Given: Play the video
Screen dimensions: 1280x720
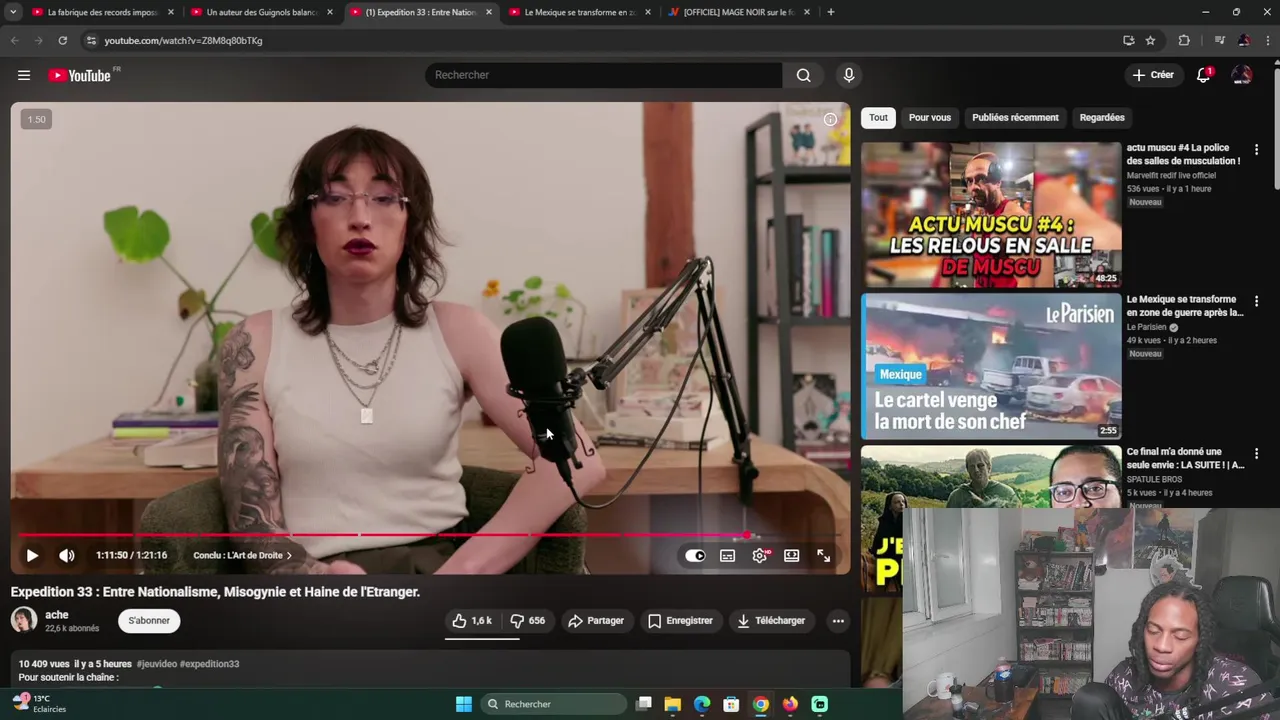Looking at the screenshot, I should click(x=32, y=555).
